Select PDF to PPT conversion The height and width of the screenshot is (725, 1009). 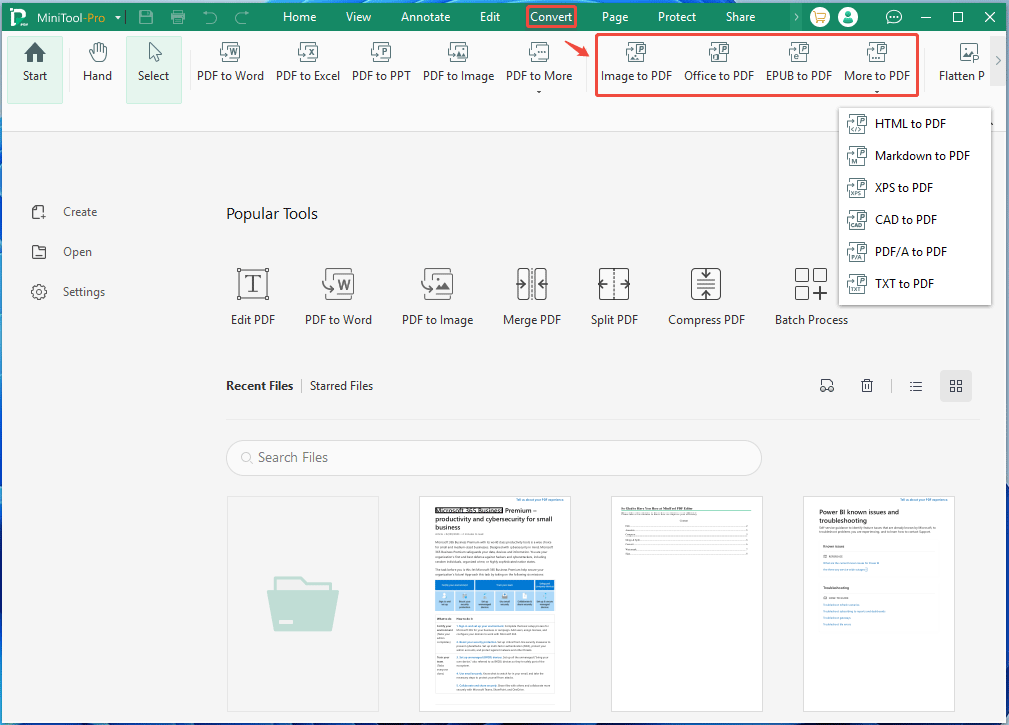tap(381, 63)
